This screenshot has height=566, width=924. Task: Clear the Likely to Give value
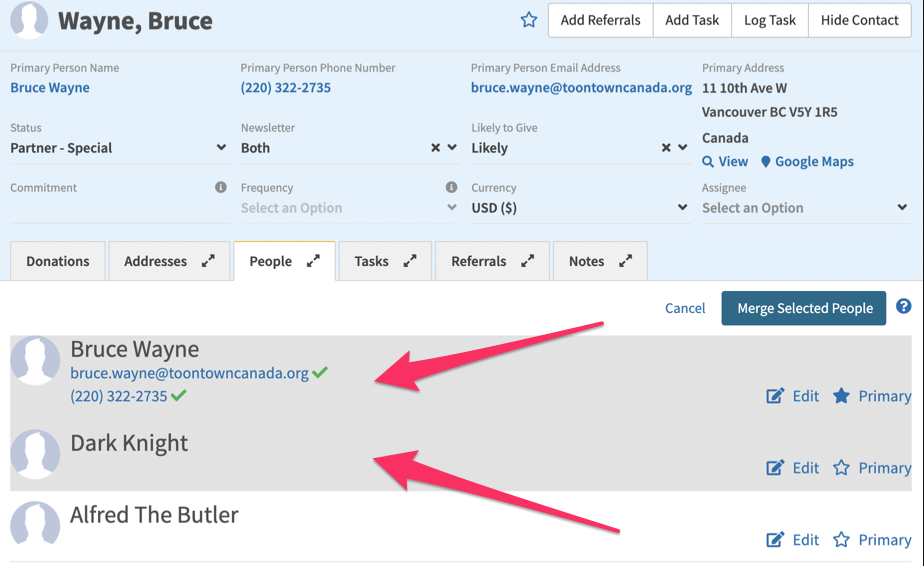(x=666, y=147)
